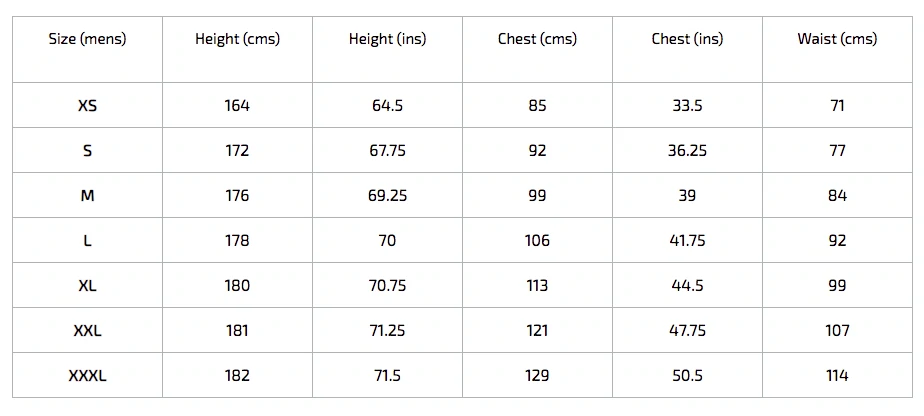
Task: Click the Height (ins) column header
Action: coord(387,39)
